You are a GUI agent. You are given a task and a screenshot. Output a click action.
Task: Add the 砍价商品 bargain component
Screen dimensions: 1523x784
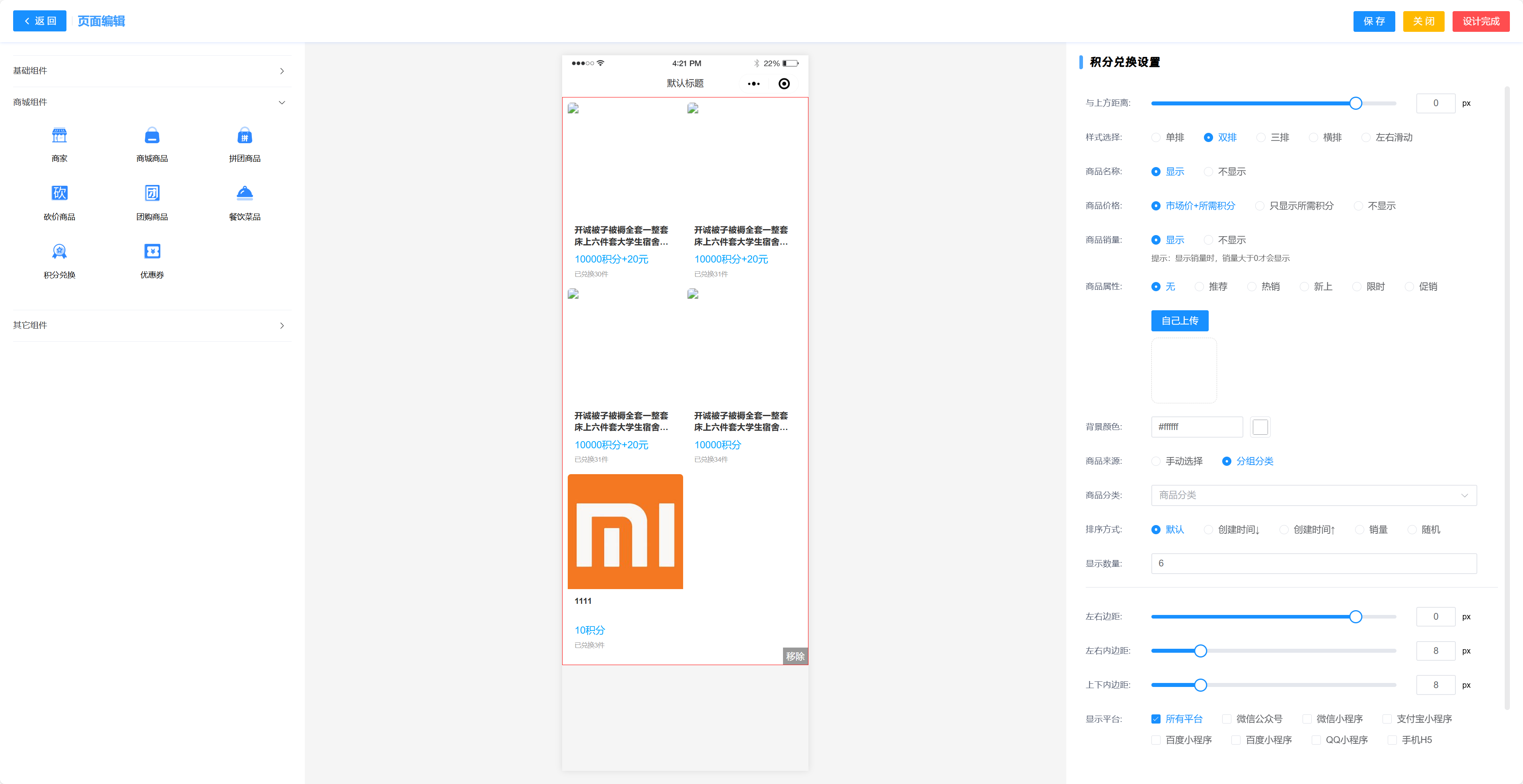[59, 193]
